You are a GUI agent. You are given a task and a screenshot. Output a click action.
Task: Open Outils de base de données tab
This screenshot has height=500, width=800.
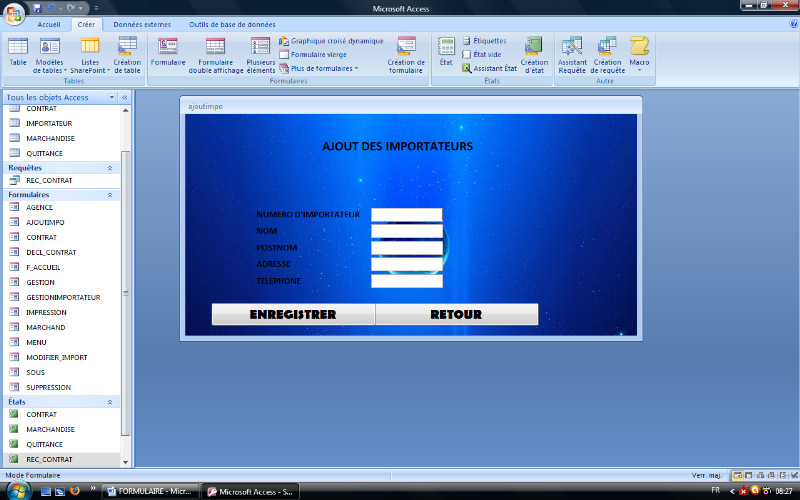(232, 24)
